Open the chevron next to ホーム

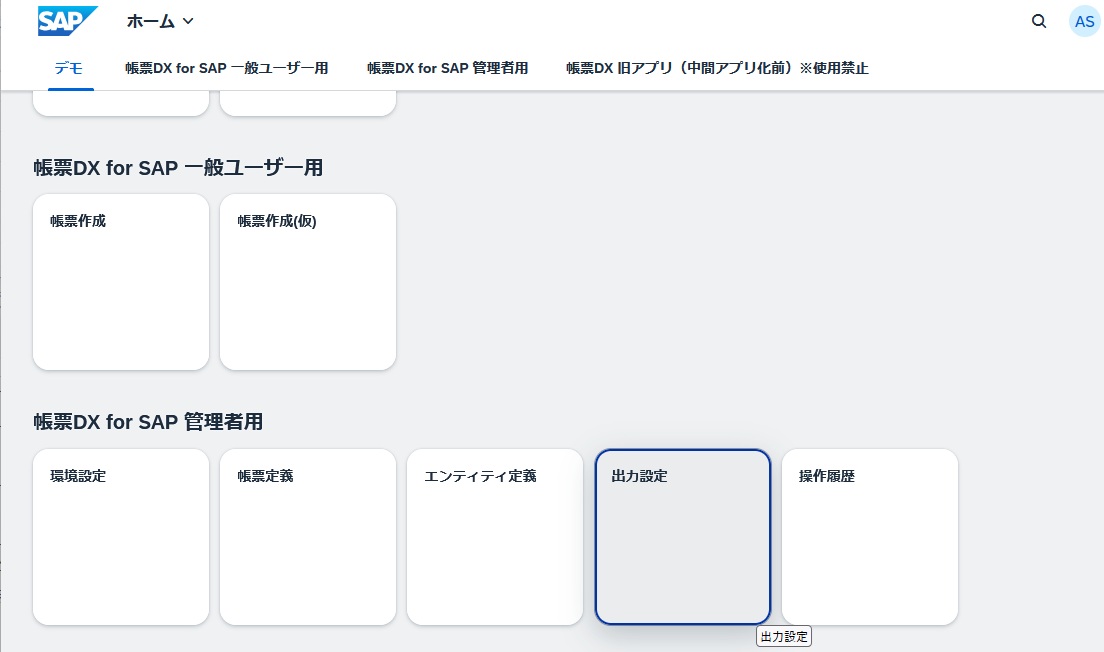tap(188, 21)
